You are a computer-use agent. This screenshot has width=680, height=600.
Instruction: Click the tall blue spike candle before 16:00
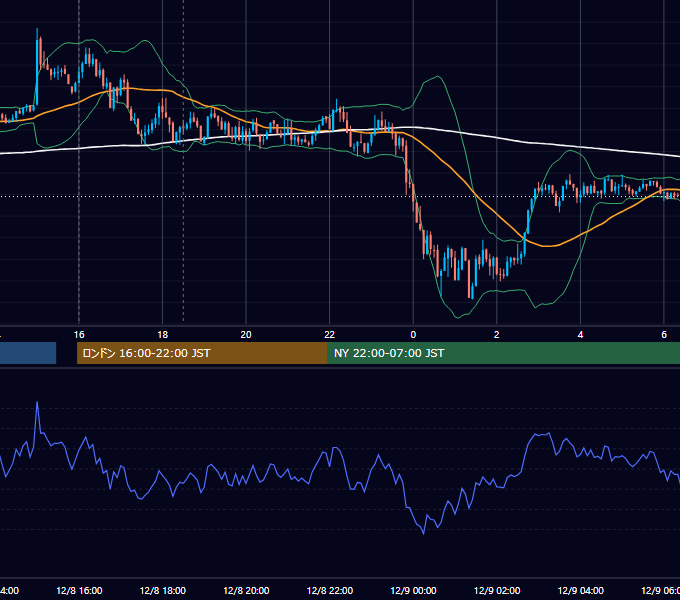point(37,67)
